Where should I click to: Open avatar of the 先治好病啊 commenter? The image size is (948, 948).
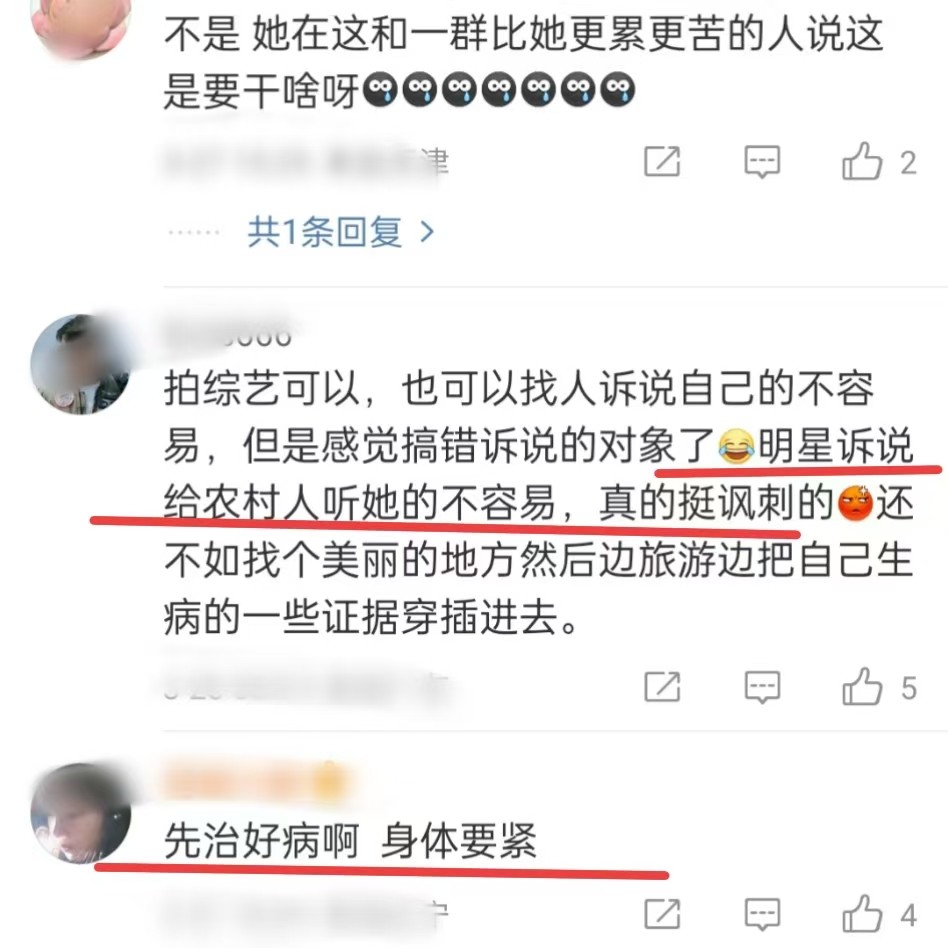[81, 813]
